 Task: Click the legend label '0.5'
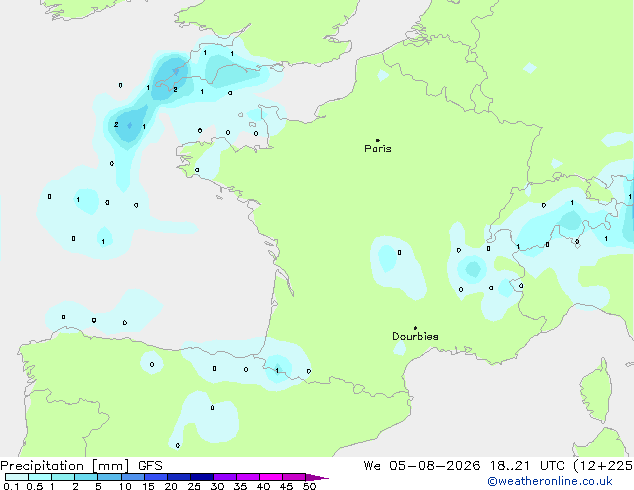(x=35, y=486)
